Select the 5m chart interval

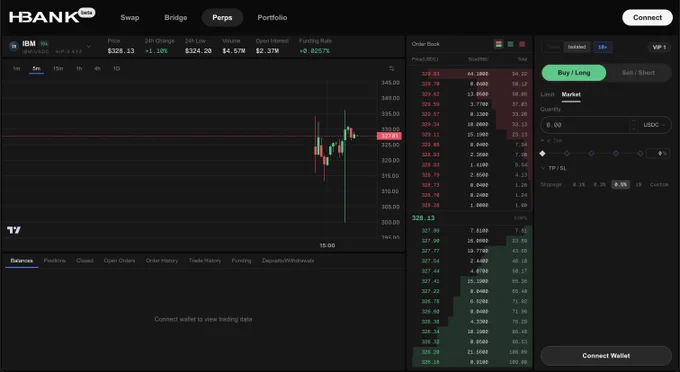pyautogui.click(x=36, y=69)
